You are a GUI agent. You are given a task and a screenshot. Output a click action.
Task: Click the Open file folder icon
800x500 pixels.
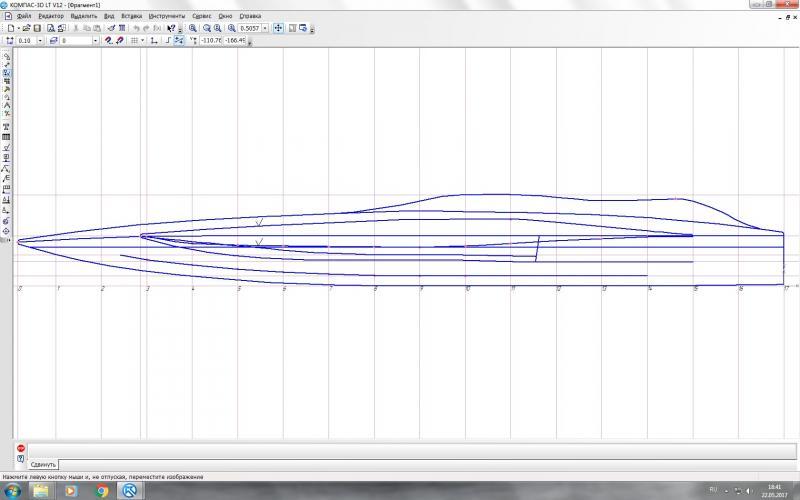pyautogui.click(x=25, y=29)
